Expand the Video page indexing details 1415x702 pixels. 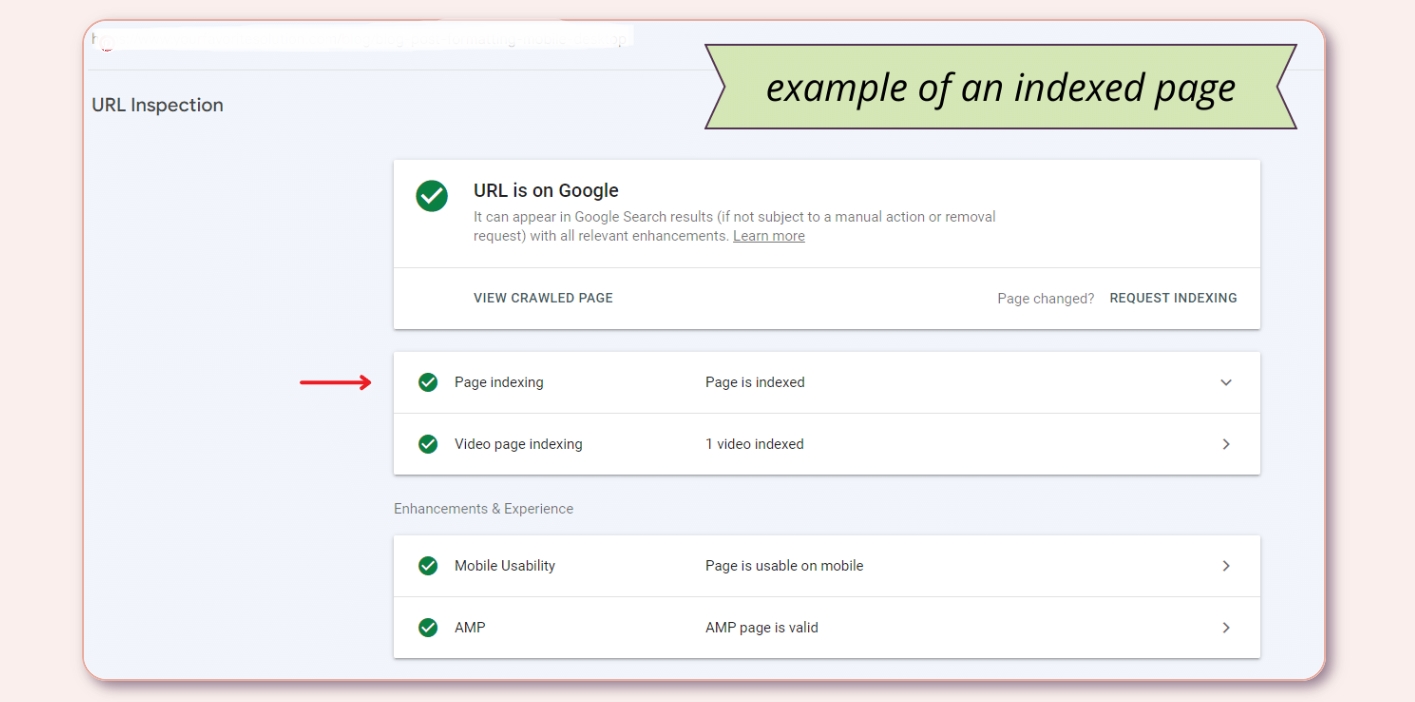[x=1226, y=444]
